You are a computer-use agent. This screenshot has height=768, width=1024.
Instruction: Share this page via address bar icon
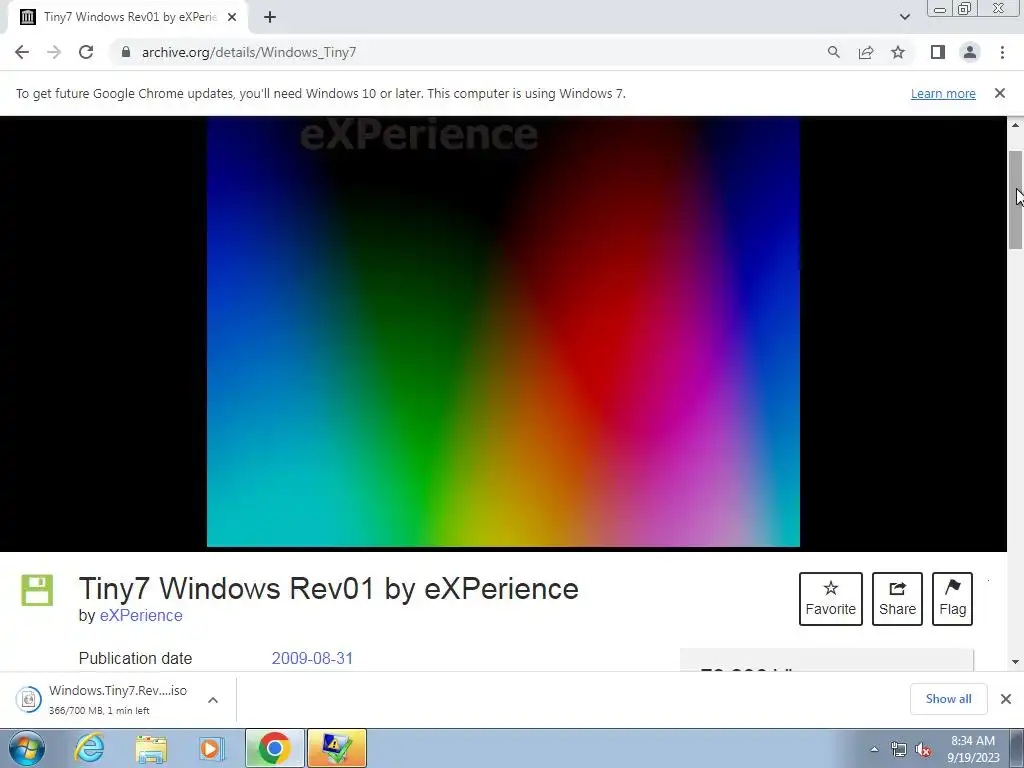(866, 52)
